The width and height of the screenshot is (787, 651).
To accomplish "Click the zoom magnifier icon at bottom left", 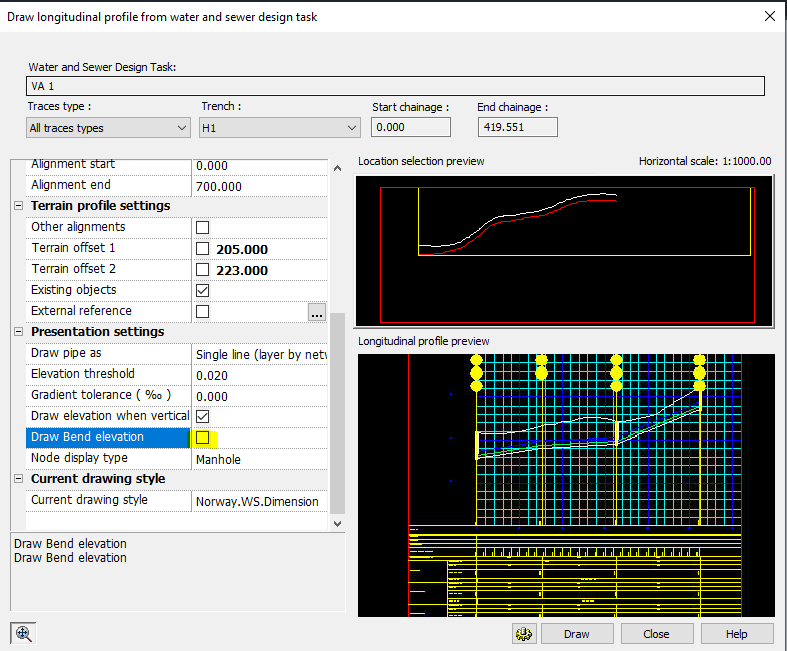I will (x=22, y=633).
